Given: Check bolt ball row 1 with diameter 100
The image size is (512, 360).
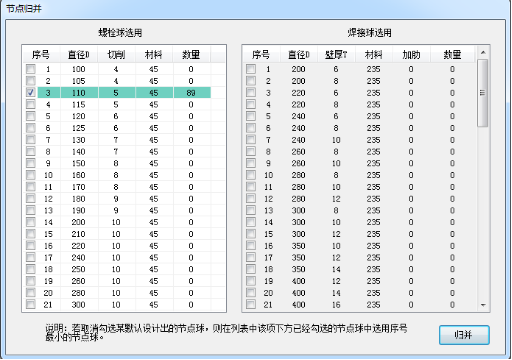Looking at the screenshot, I should coord(31,69).
